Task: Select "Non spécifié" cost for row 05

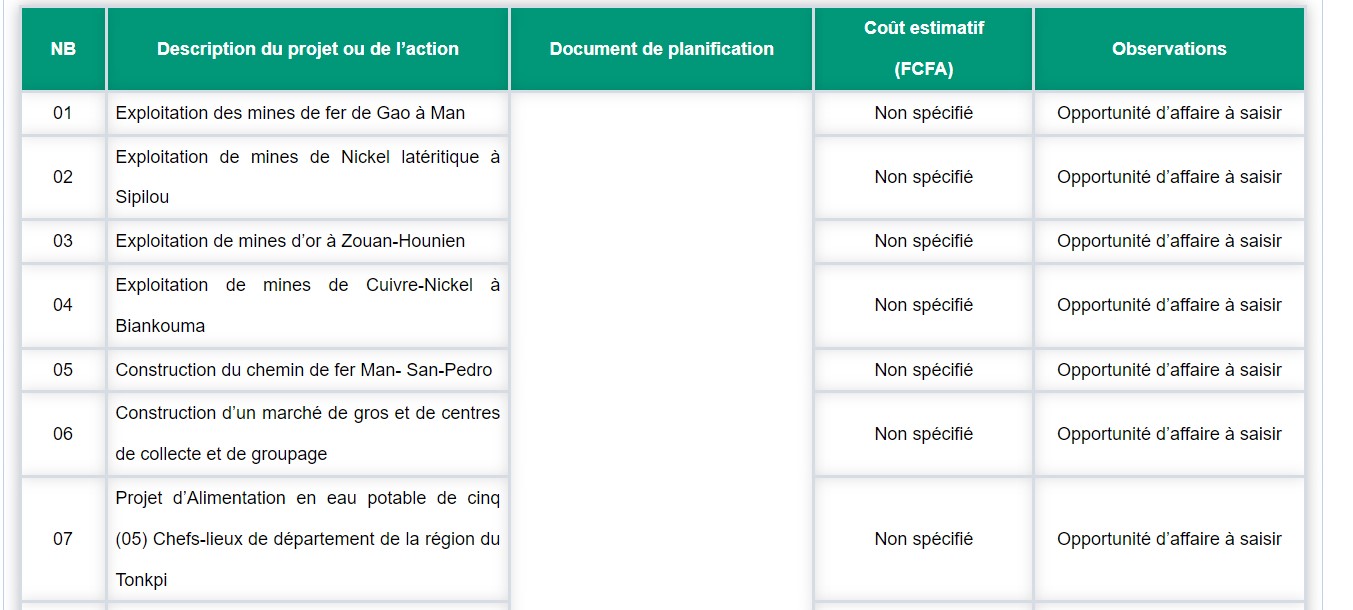Action: (923, 370)
